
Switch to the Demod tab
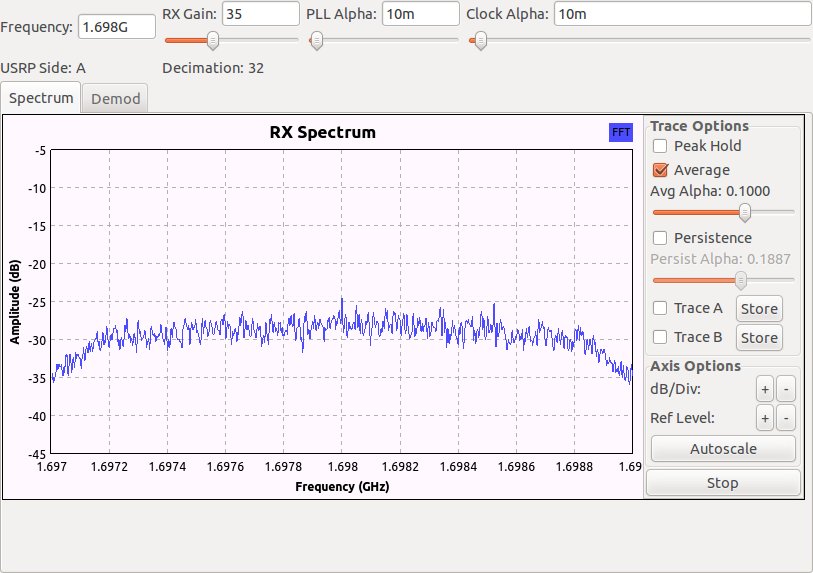pyautogui.click(x=116, y=98)
